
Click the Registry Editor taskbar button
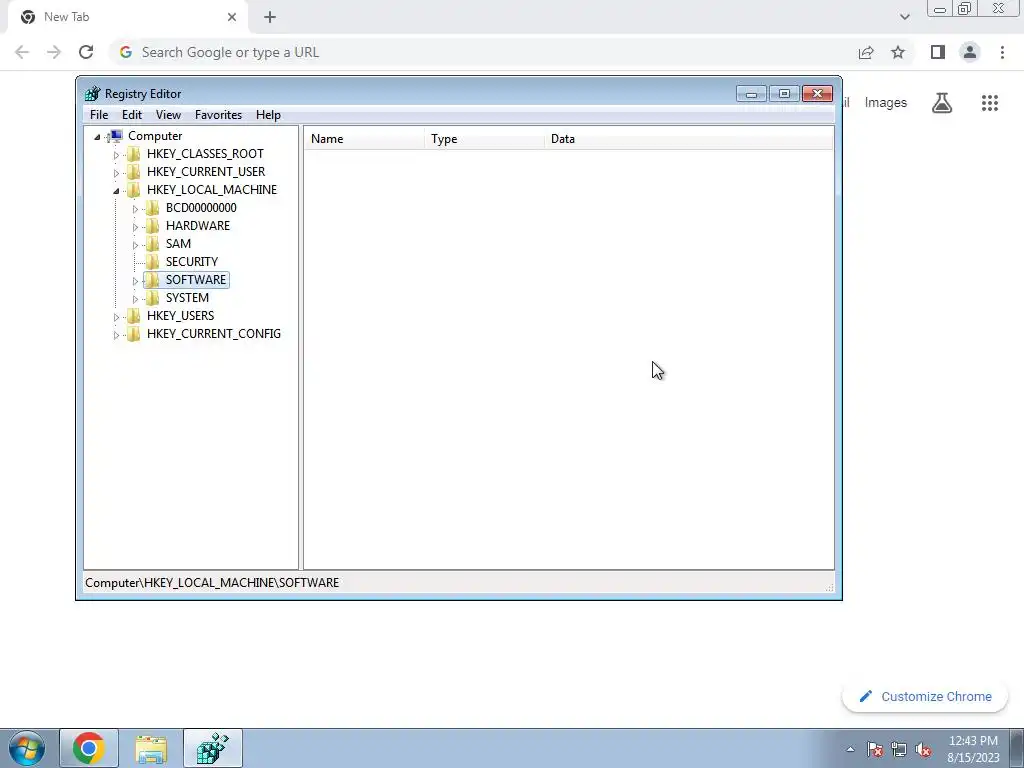[213, 748]
